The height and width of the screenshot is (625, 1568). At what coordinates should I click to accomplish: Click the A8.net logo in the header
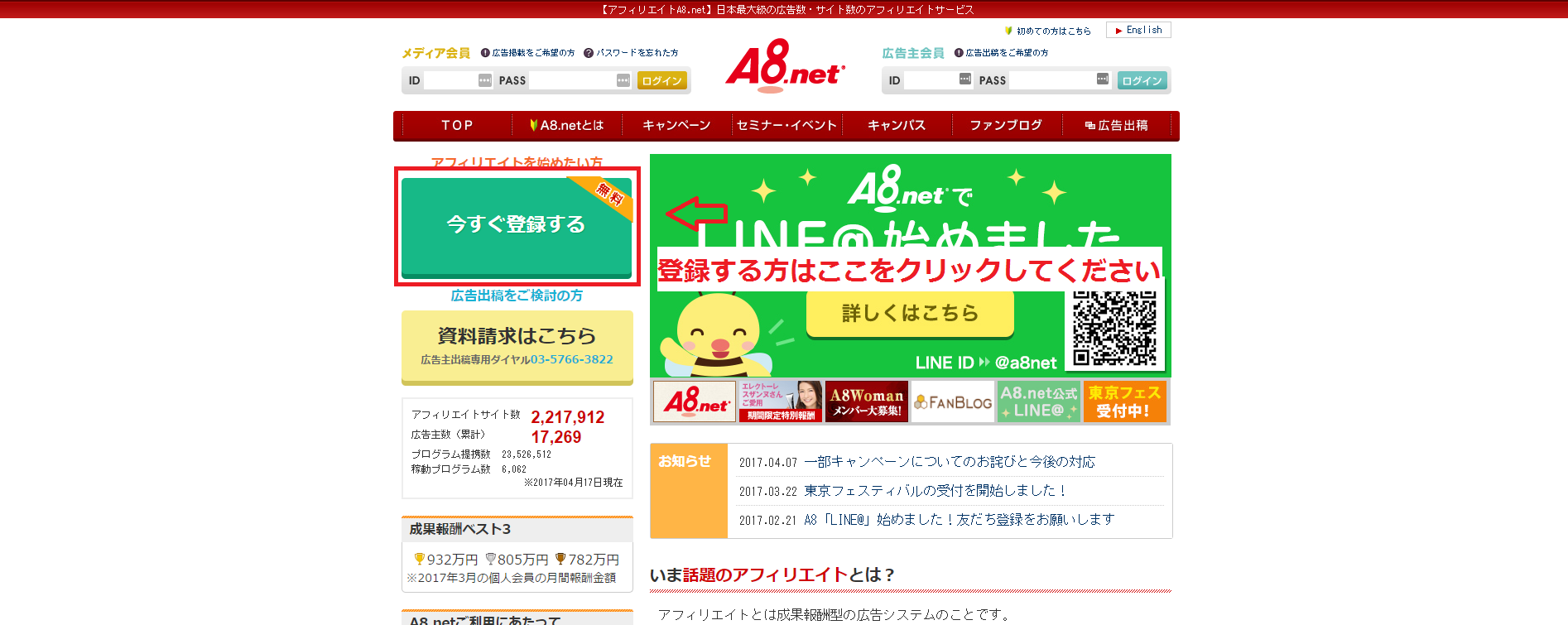[x=785, y=65]
